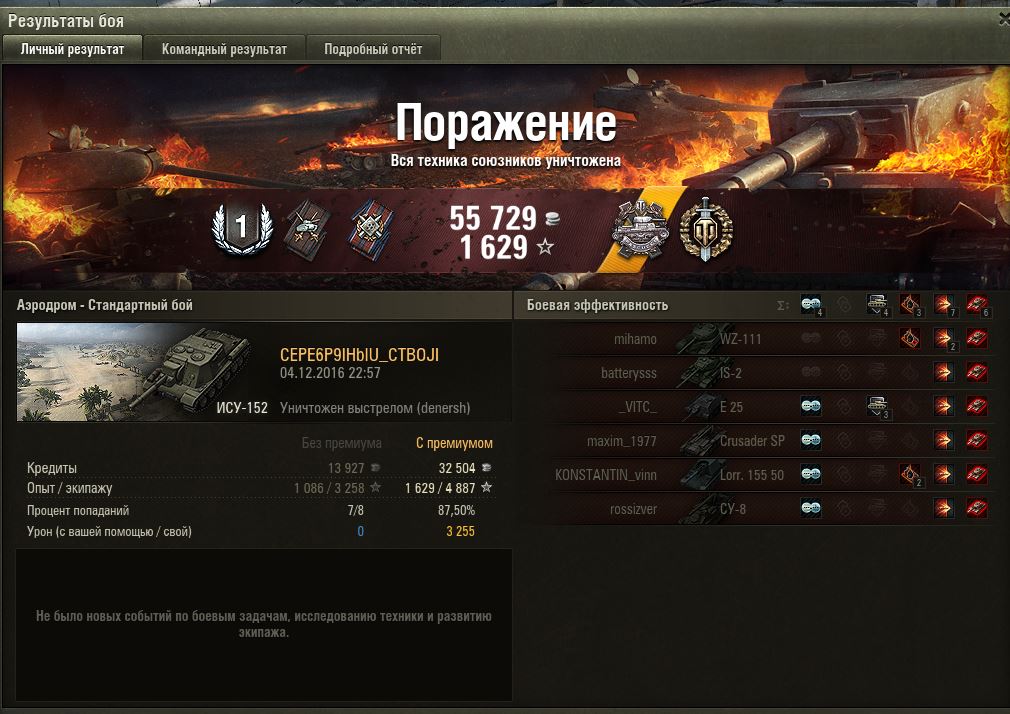Image resolution: width=1010 pixels, height=714 pixels.
Task: Select the KONSTANTIN_vinn Lorr. 155 50 row
Action: tap(768, 475)
